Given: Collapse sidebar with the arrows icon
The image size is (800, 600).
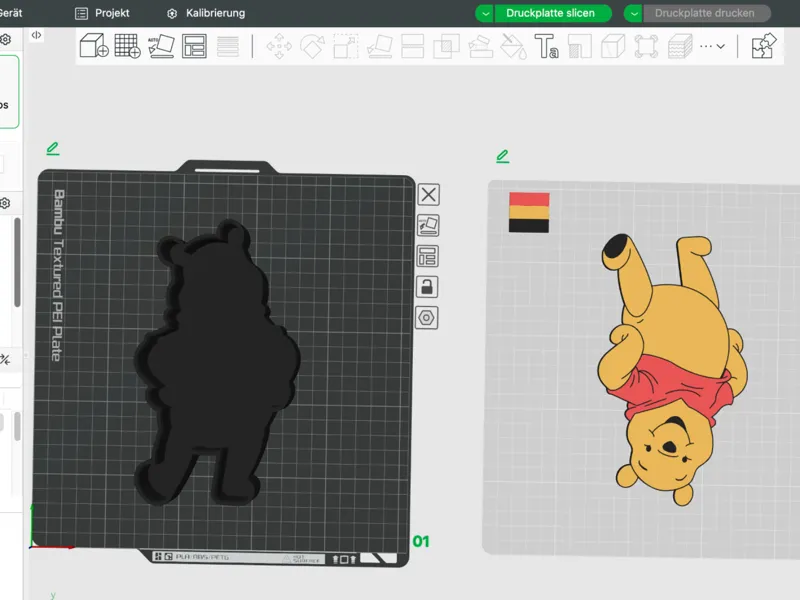Looking at the screenshot, I should (x=36, y=35).
